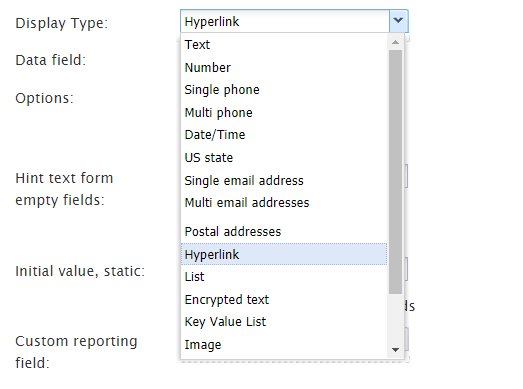Click the dropdown list scroll-down arrow
This screenshot has width=523, height=389.
(396, 350)
